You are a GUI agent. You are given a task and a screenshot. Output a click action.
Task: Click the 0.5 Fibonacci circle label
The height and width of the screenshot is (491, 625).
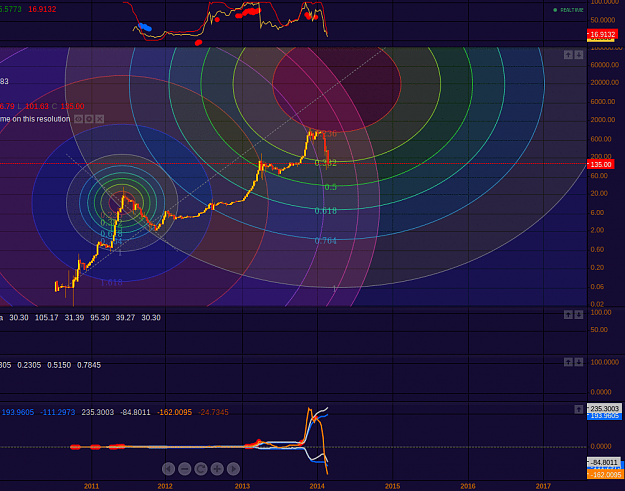[330, 187]
